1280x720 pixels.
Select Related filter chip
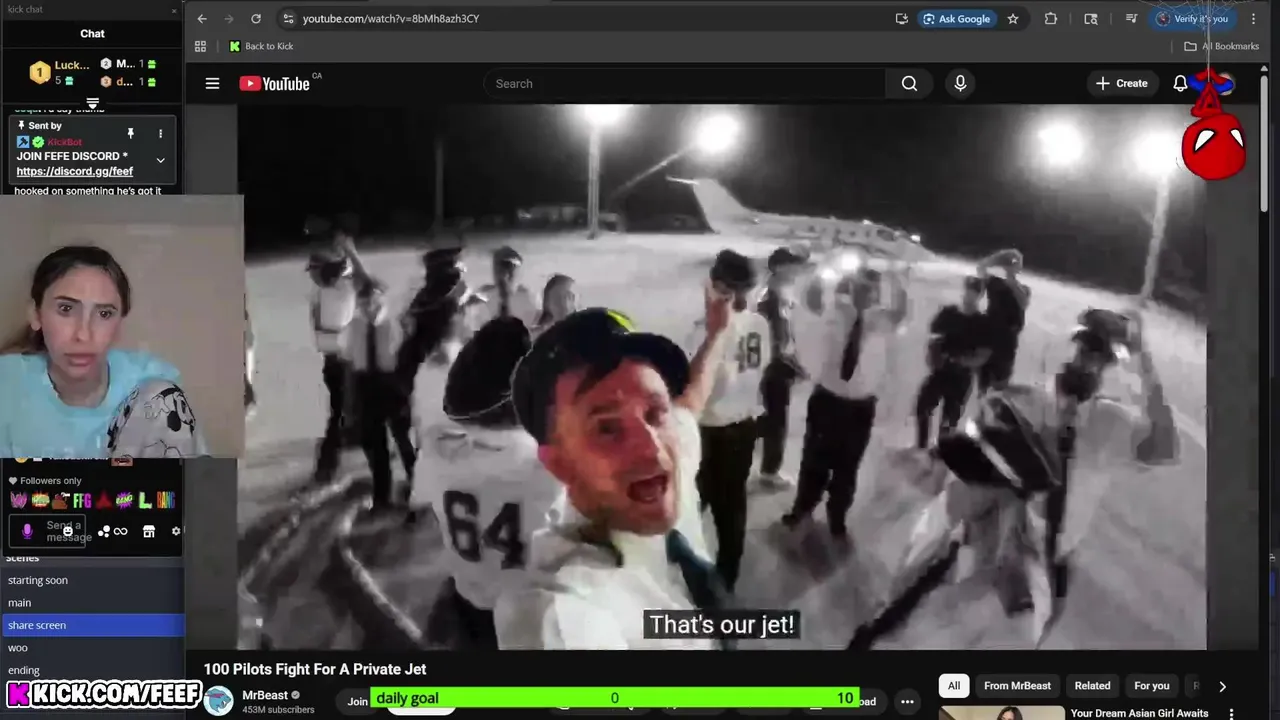1092,686
